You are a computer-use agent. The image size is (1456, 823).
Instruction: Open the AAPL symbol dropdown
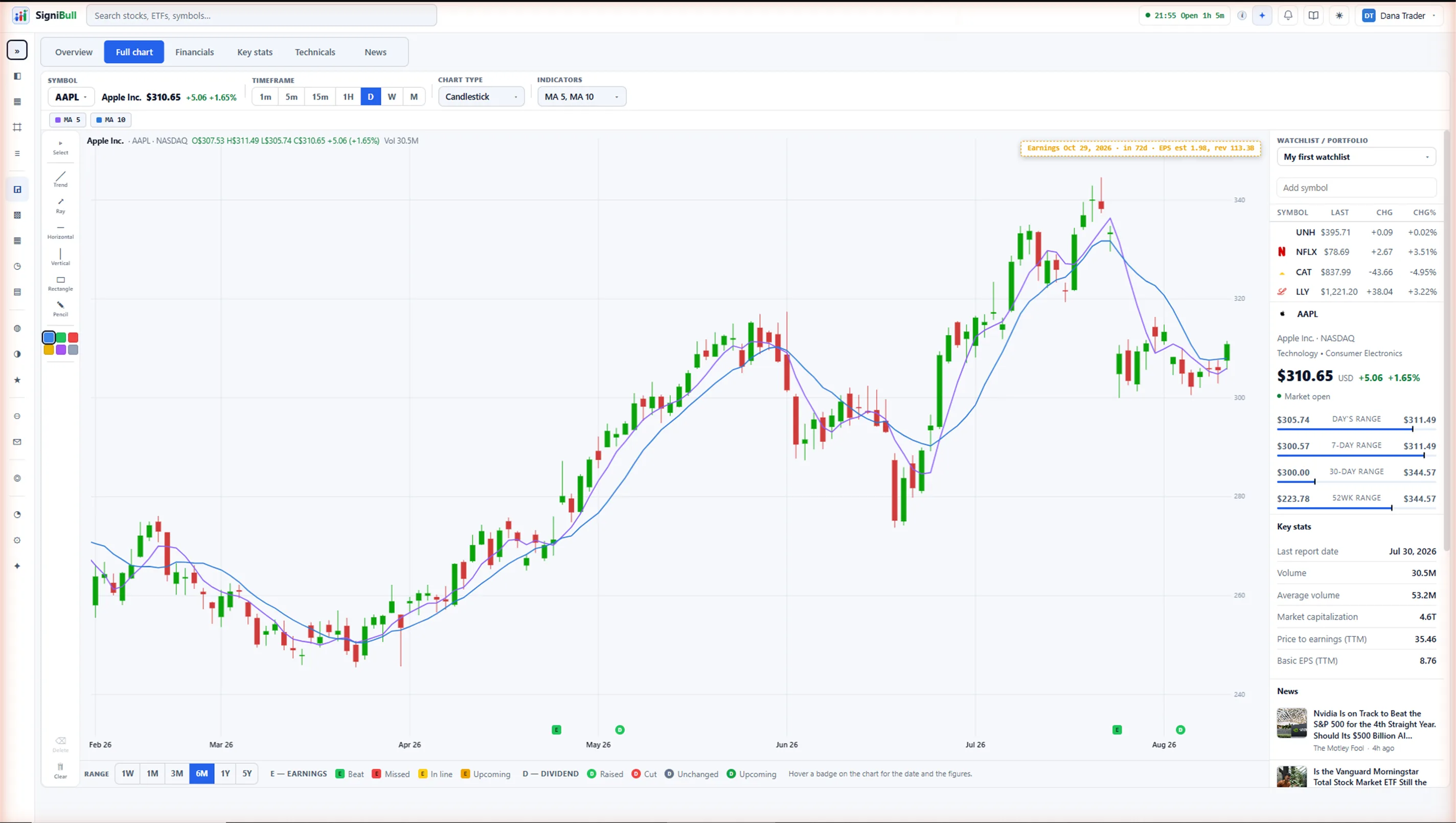(x=71, y=97)
